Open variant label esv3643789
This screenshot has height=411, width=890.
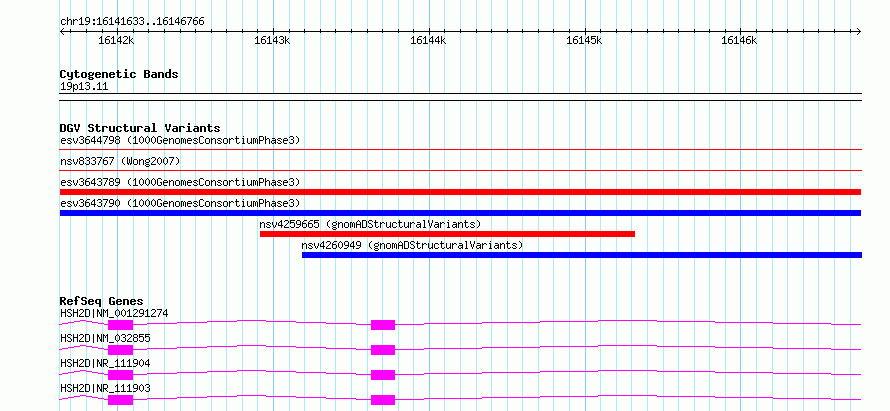pos(179,182)
